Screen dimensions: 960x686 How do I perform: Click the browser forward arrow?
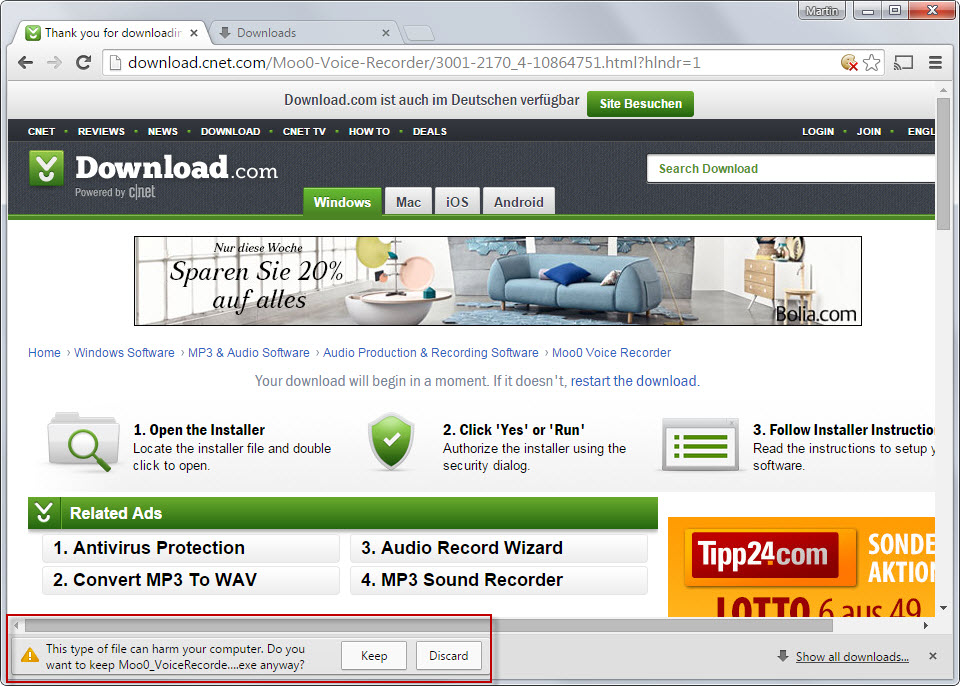click(x=54, y=62)
